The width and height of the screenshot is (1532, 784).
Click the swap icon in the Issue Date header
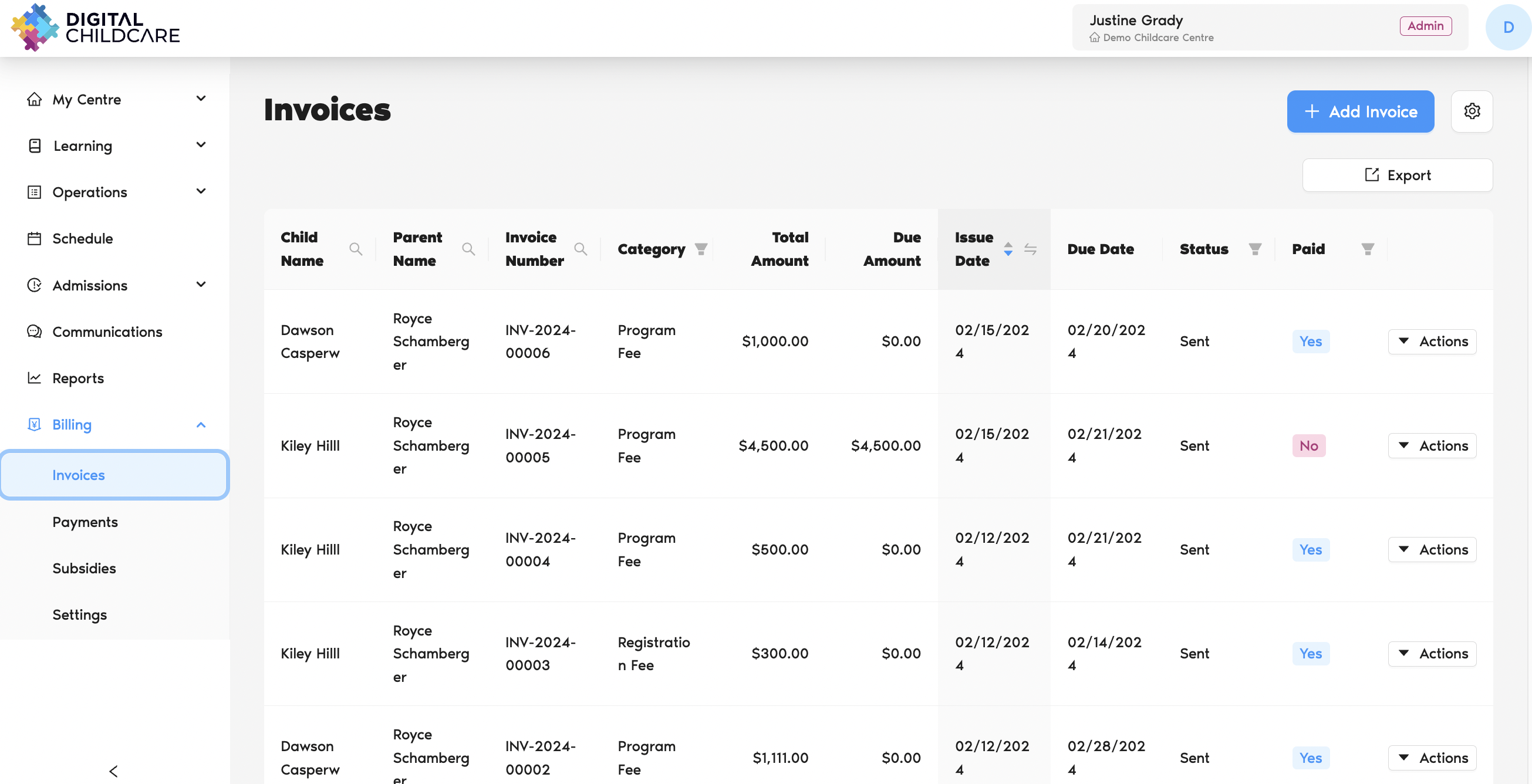(1030, 249)
